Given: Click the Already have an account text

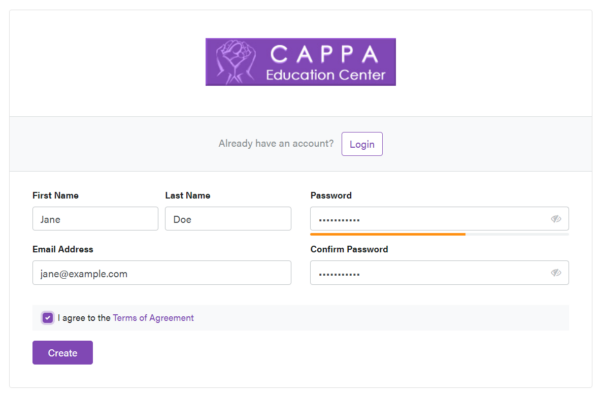Looking at the screenshot, I should [x=276, y=144].
